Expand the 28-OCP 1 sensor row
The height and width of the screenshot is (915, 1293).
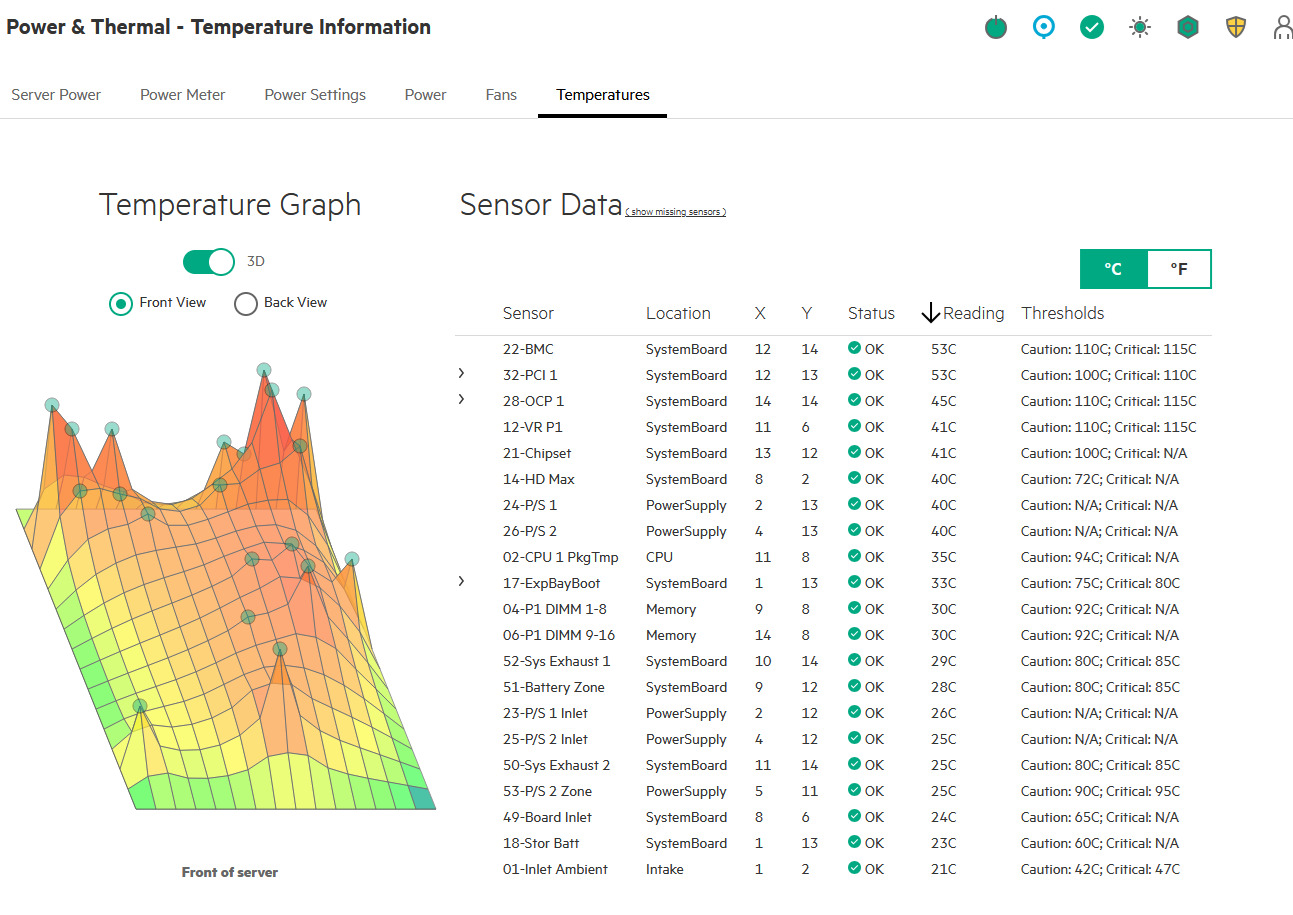coord(461,399)
